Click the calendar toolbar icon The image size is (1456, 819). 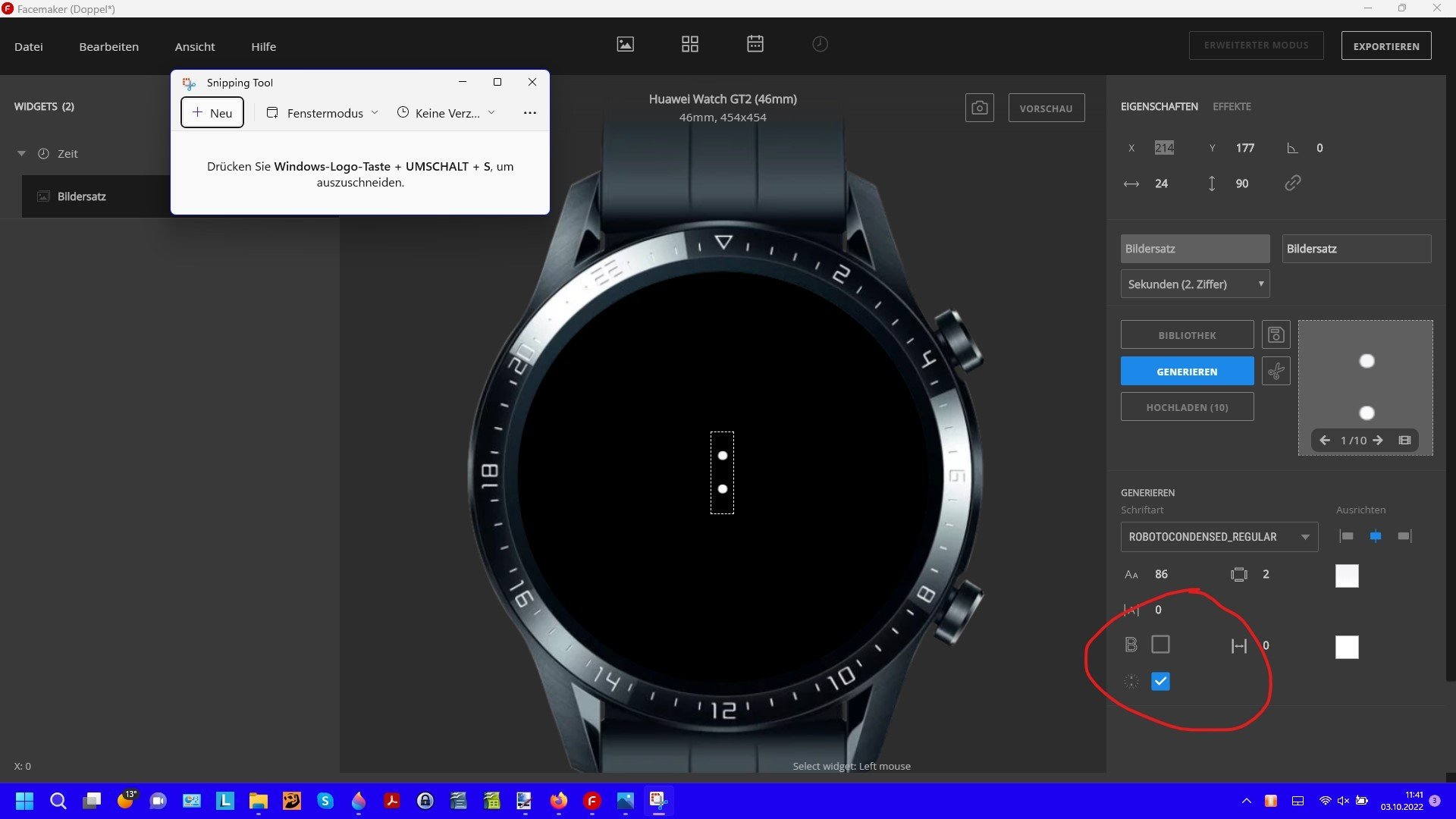click(755, 44)
